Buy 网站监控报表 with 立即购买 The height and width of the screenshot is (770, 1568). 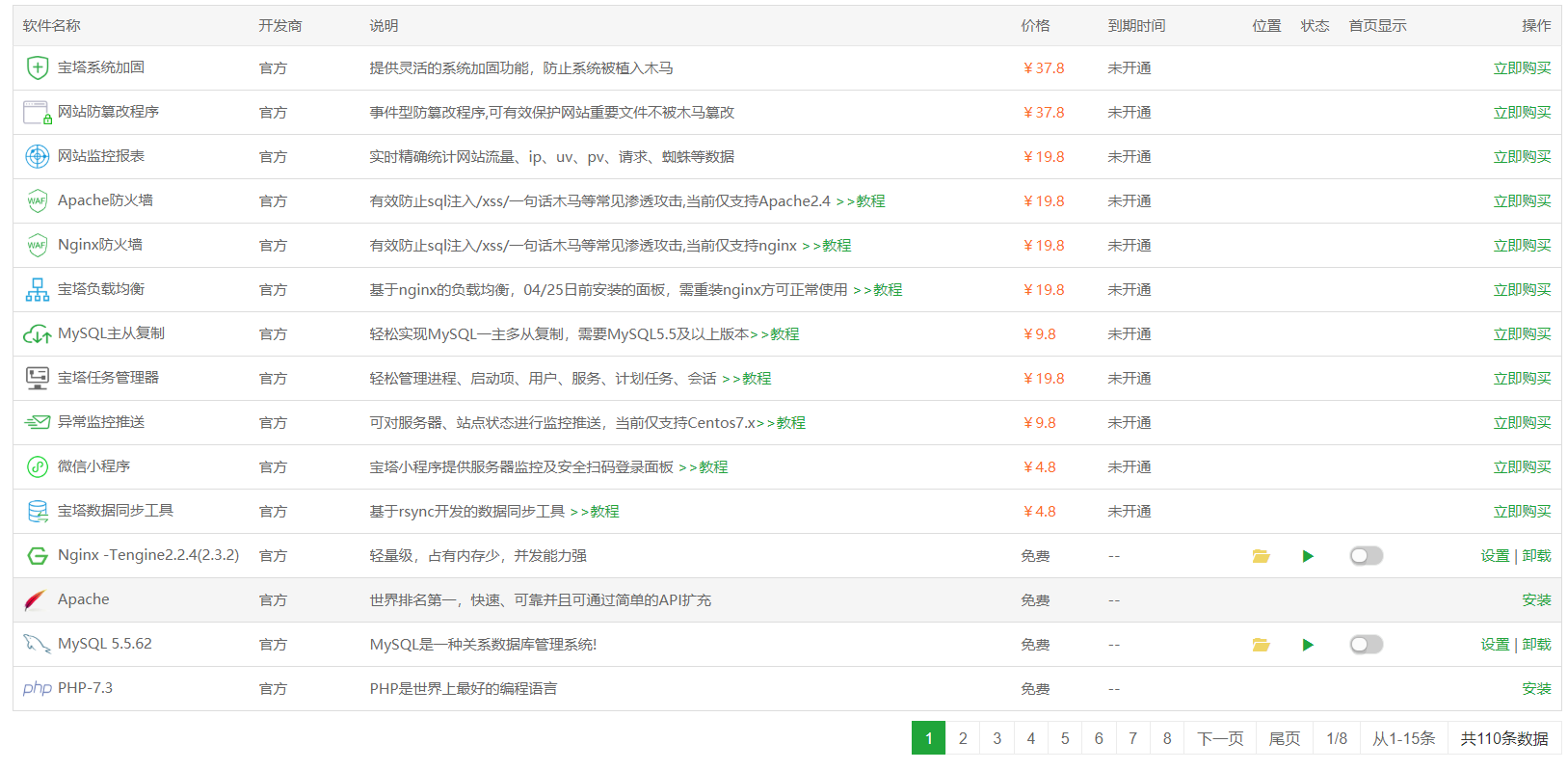click(x=1523, y=157)
